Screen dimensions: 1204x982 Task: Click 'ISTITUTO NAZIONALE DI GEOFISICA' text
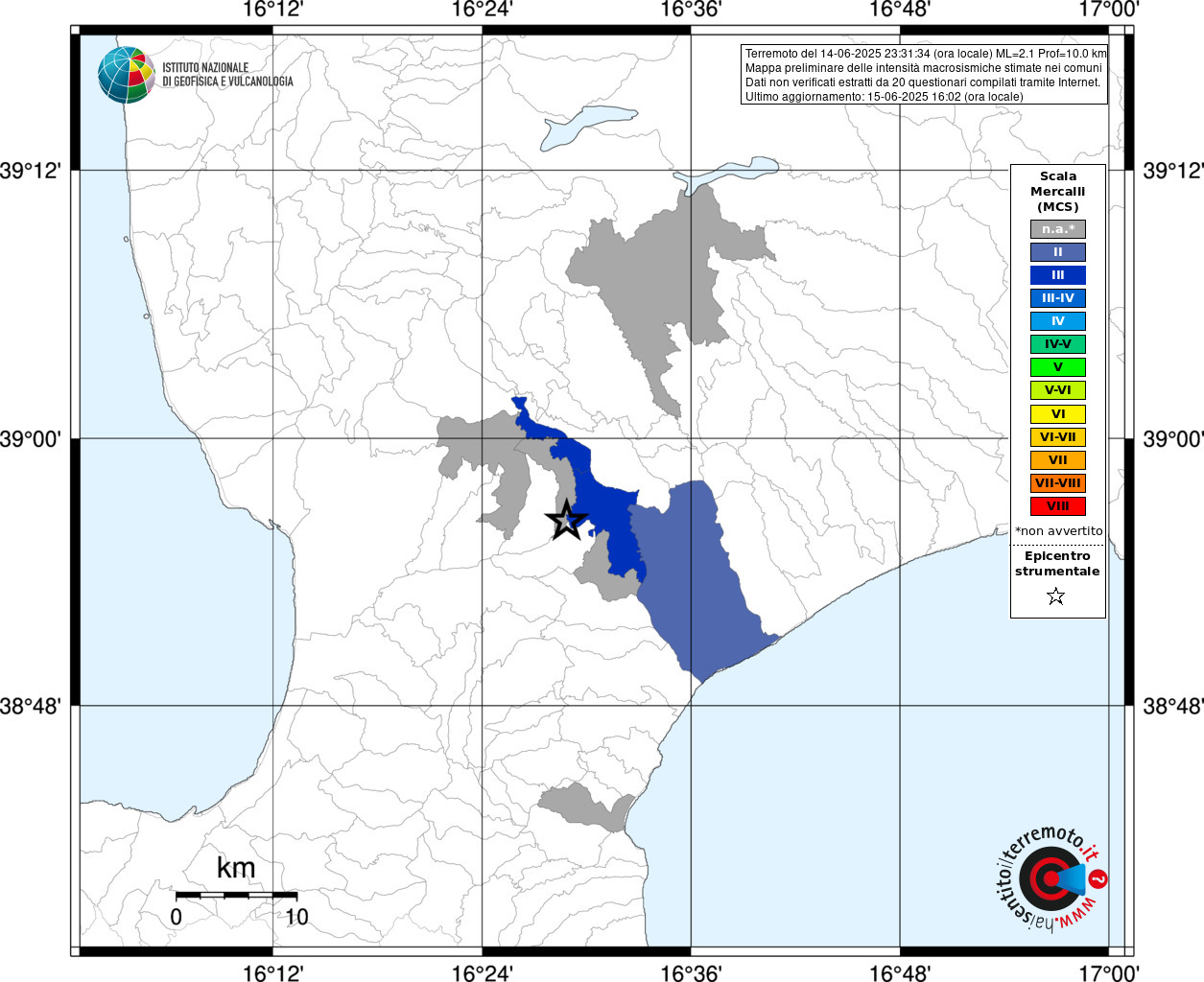(x=228, y=75)
